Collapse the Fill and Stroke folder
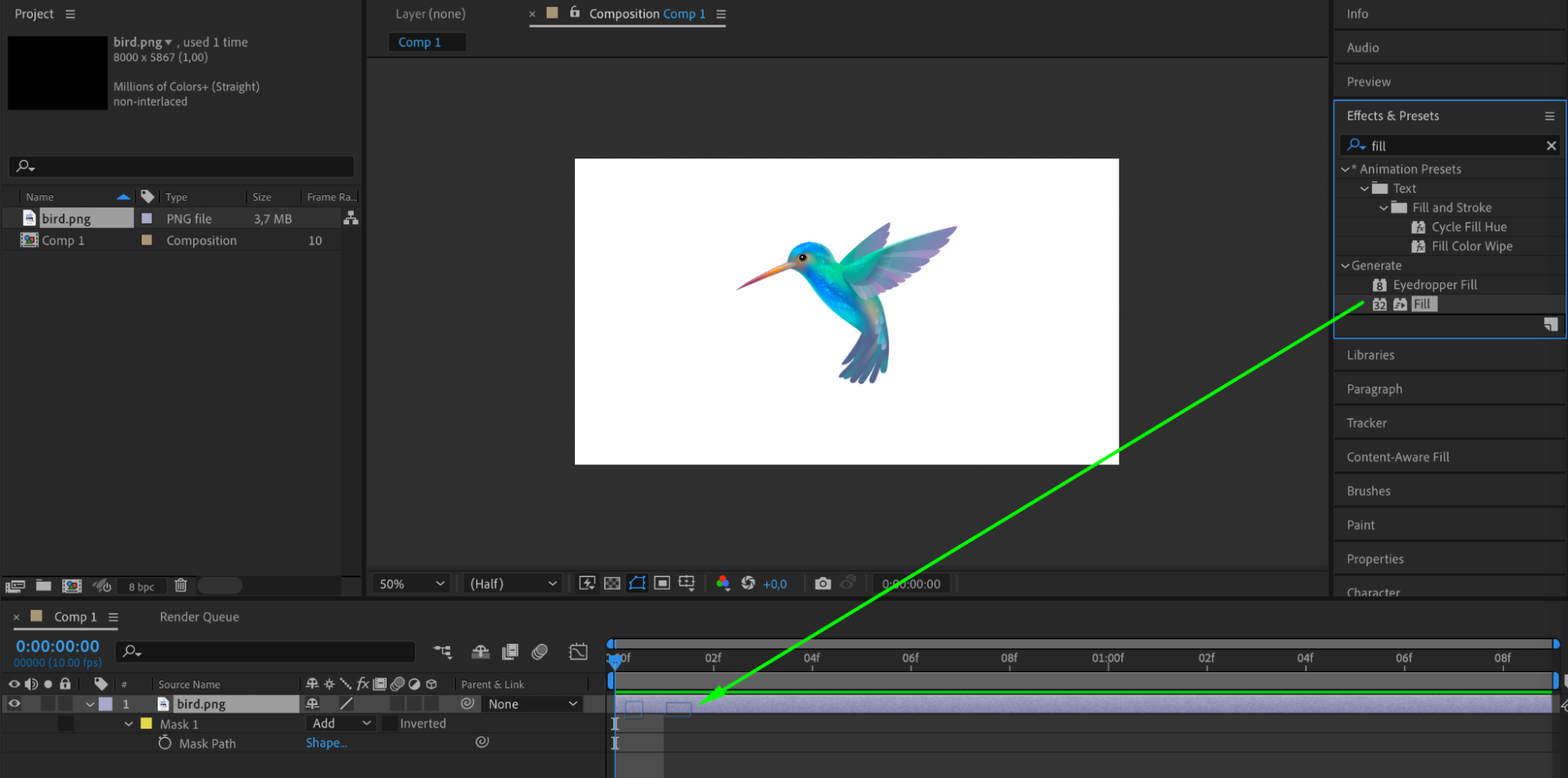This screenshot has height=778, width=1568. (1384, 208)
